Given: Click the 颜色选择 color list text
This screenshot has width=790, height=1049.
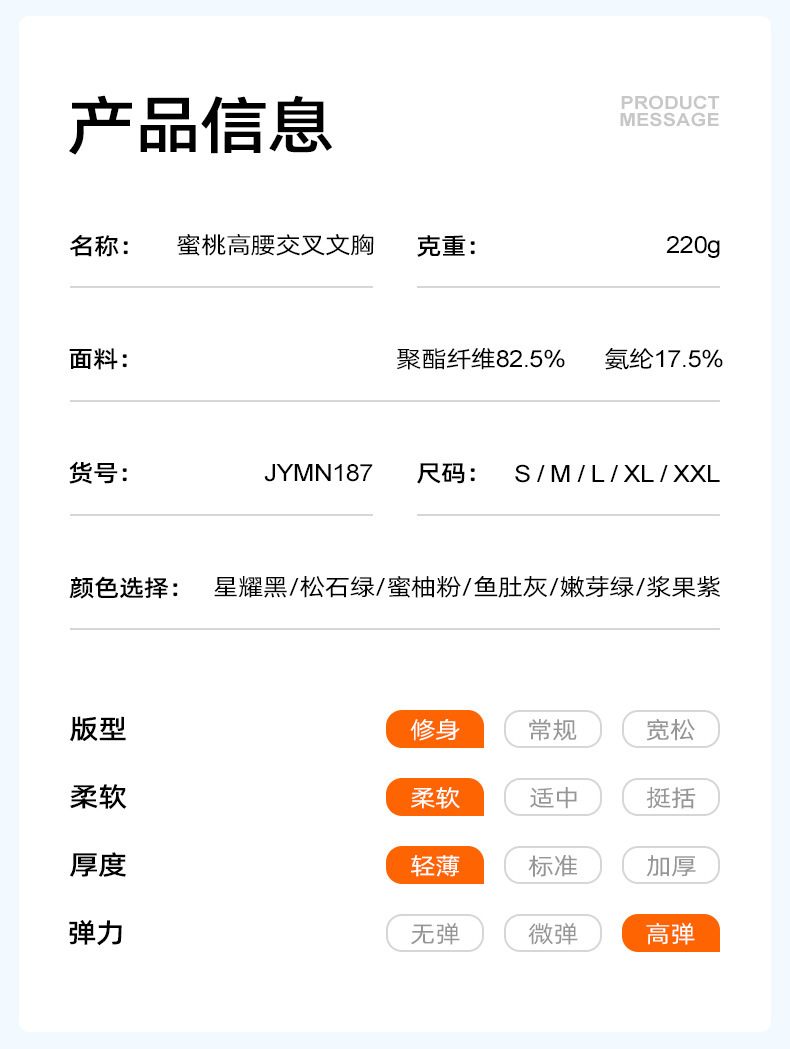Looking at the screenshot, I should click(467, 587).
